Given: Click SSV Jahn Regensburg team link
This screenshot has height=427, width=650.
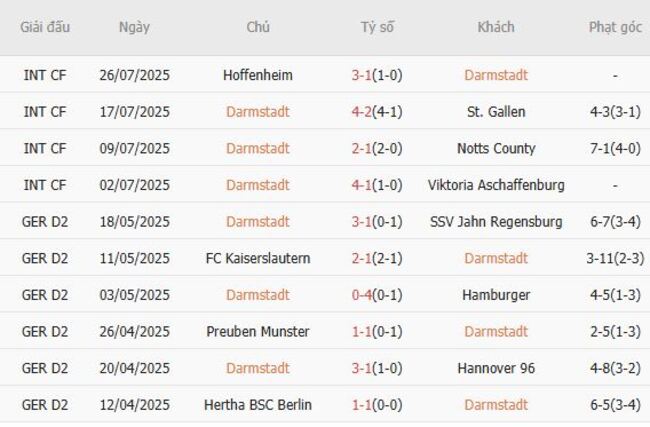Looking at the screenshot, I should coord(495,222).
